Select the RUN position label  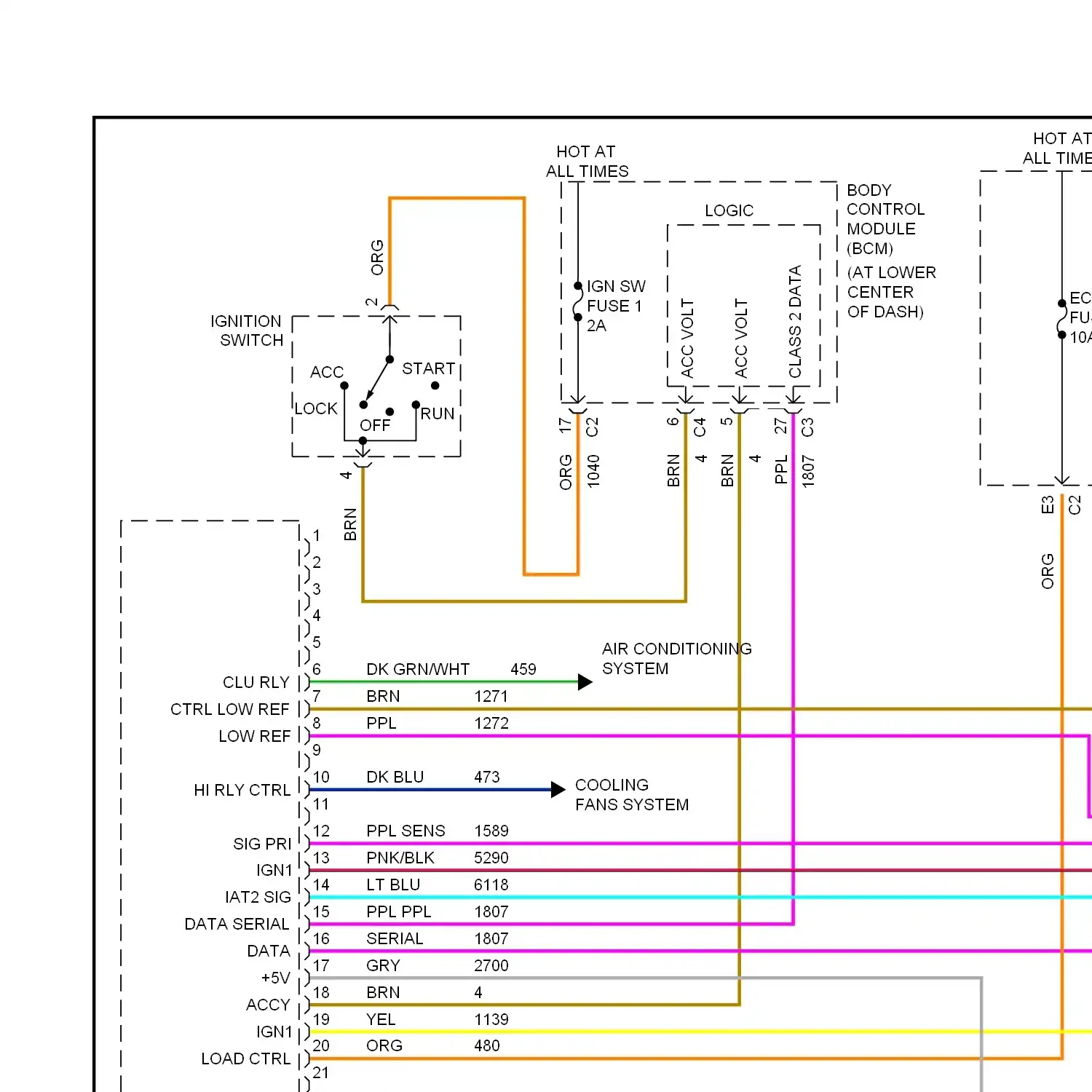pos(438,414)
